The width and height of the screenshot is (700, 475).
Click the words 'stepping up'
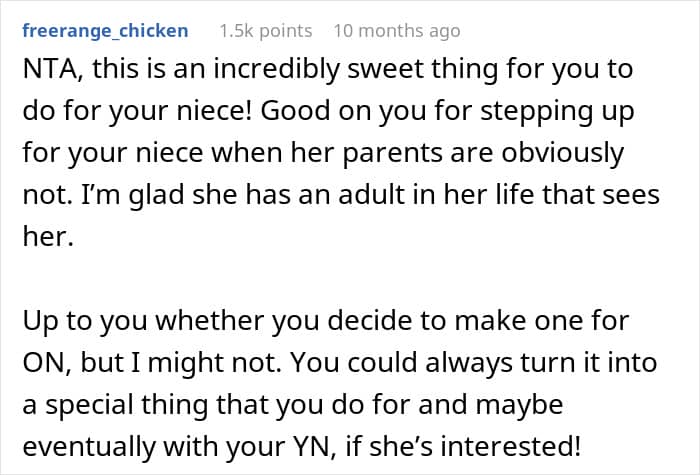click(x=557, y=111)
